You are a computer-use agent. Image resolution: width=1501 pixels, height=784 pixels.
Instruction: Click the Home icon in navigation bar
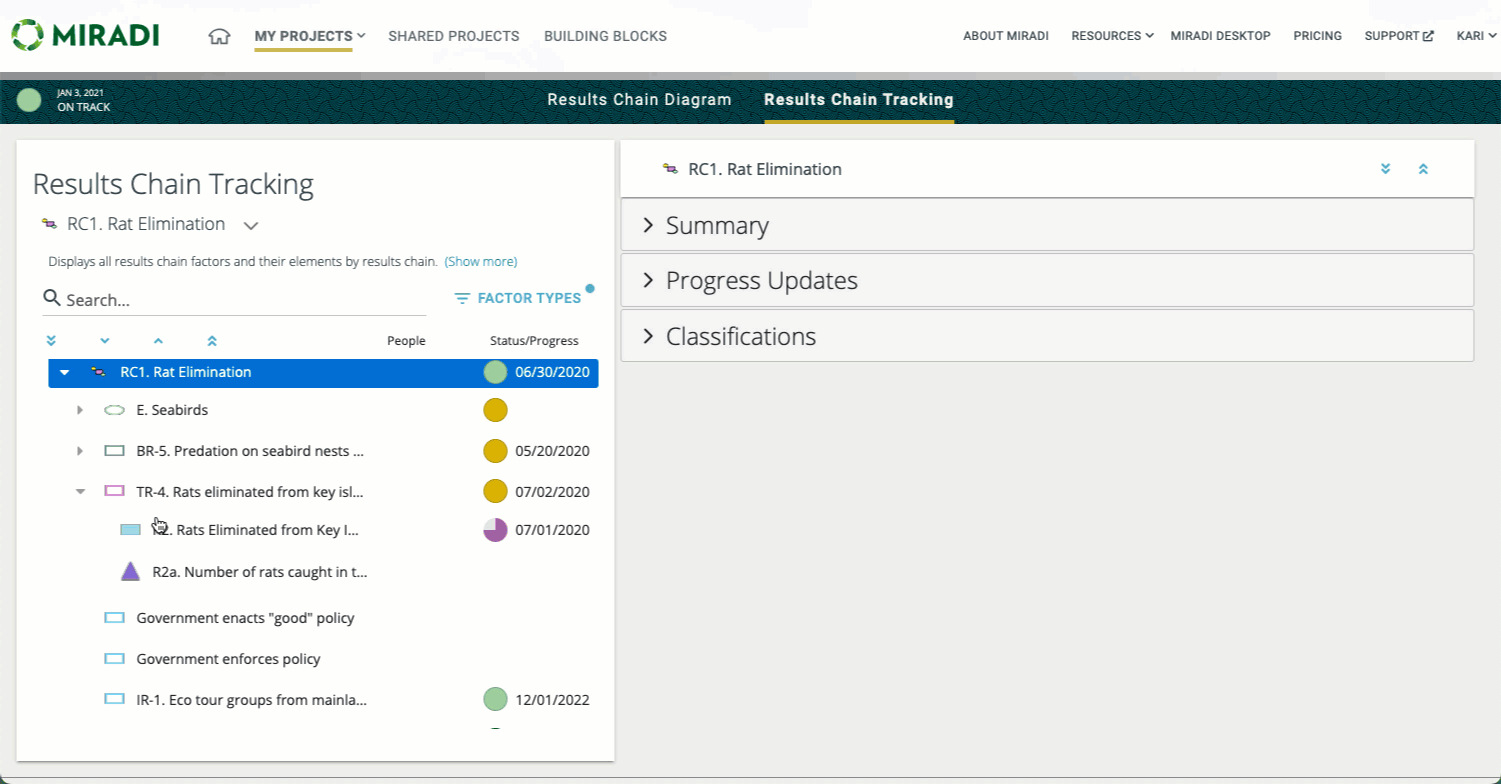point(219,36)
